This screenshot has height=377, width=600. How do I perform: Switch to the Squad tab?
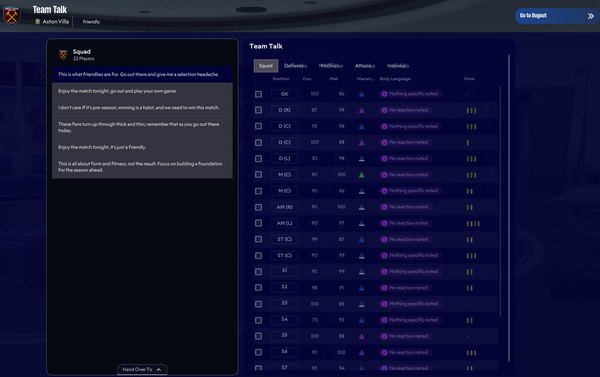point(266,66)
